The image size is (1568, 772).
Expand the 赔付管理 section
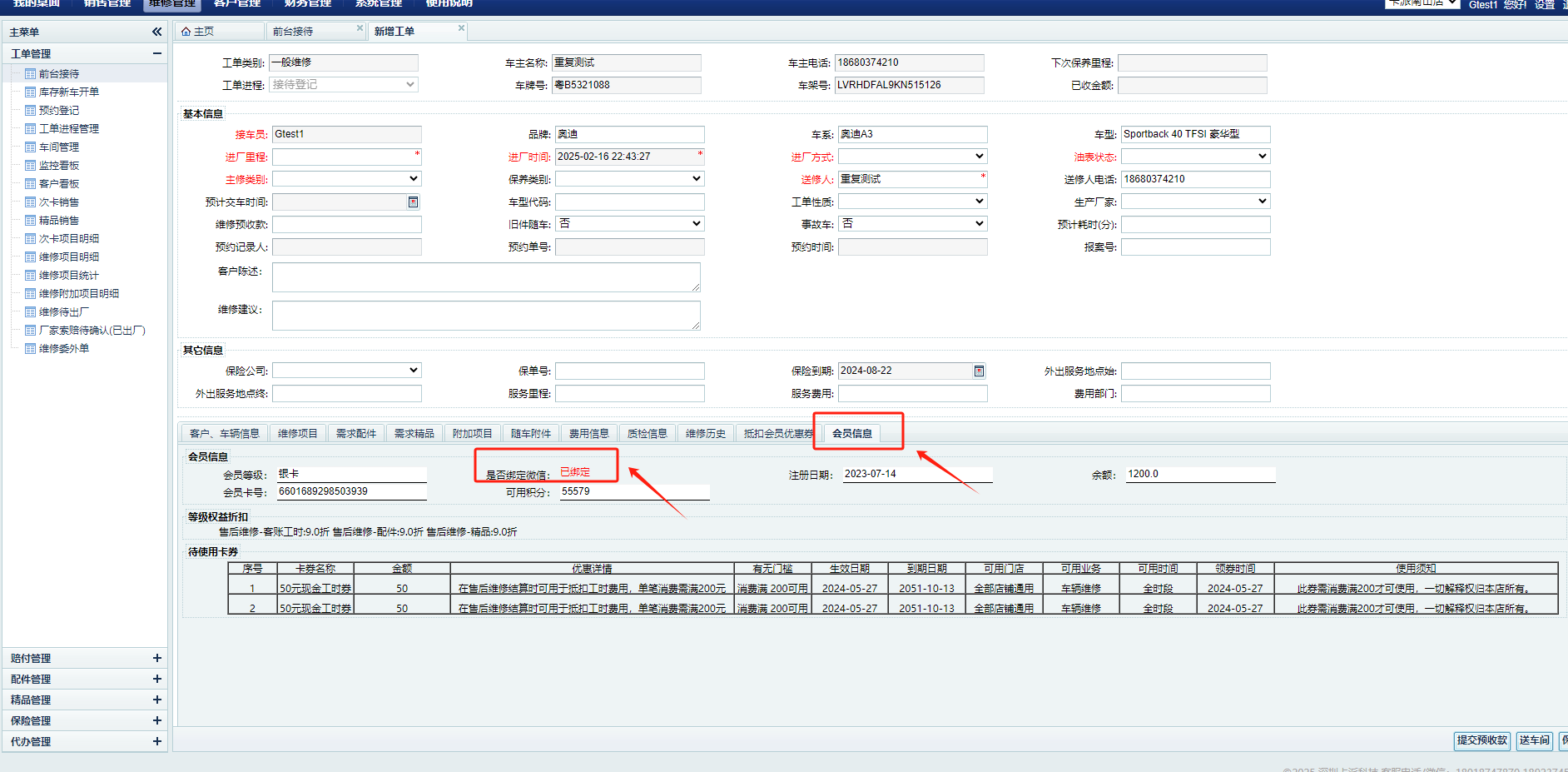pyautogui.click(x=156, y=658)
